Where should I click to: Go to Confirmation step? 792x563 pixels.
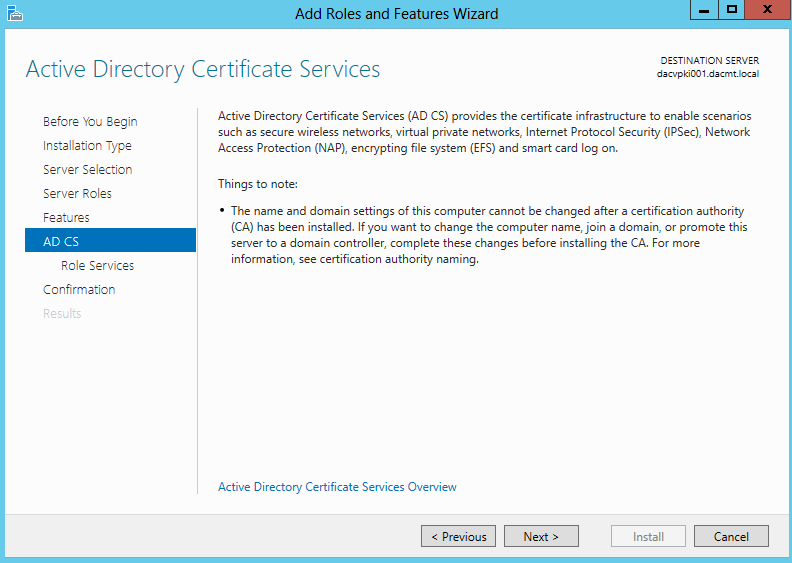tap(79, 290)
